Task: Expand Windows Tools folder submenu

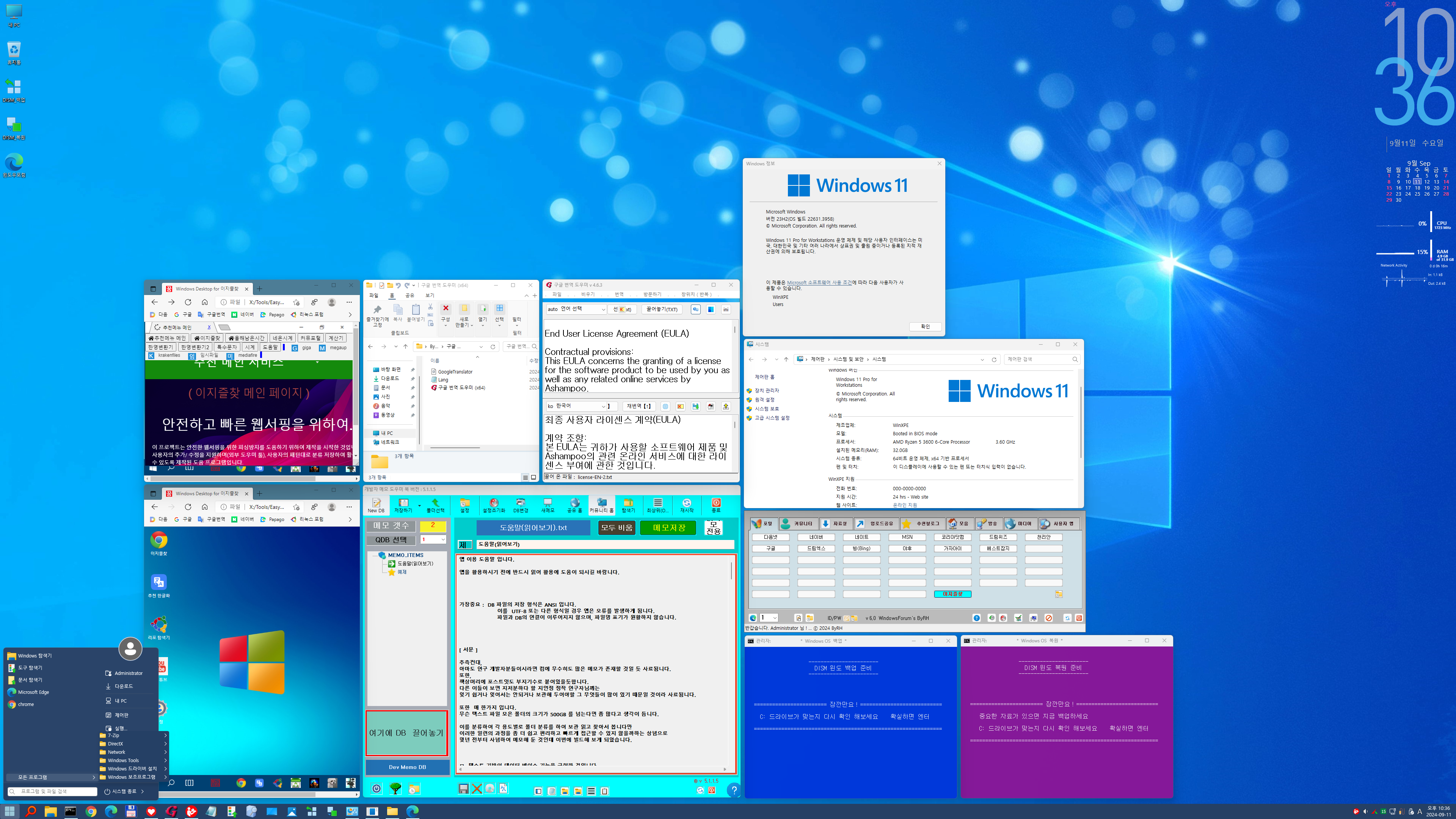Action: [134, 760]
